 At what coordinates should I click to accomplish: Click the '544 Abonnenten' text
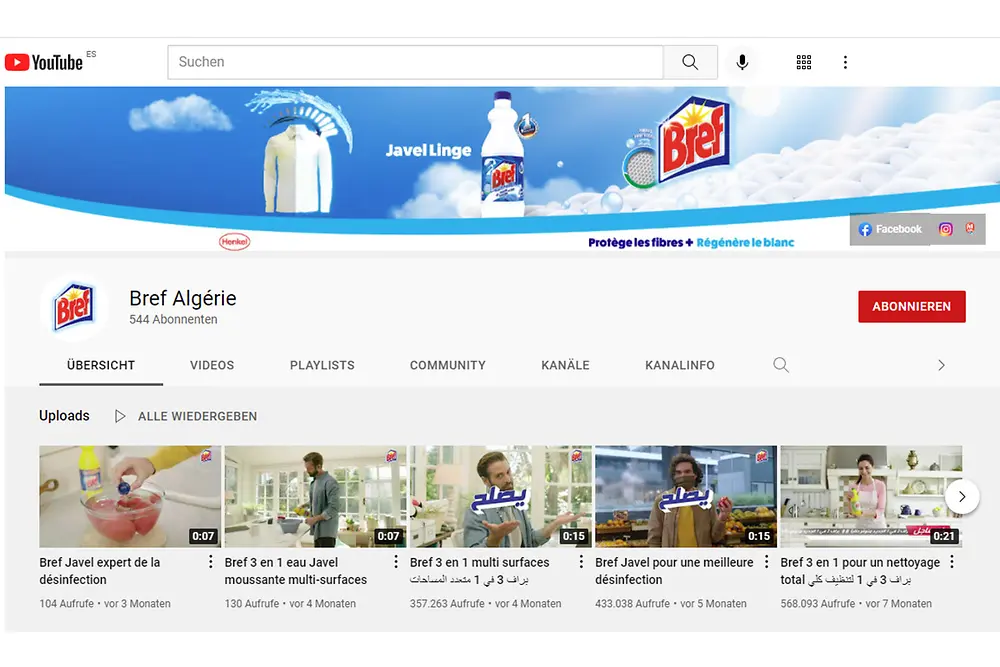pyautogui.click(x=173, y=319)
